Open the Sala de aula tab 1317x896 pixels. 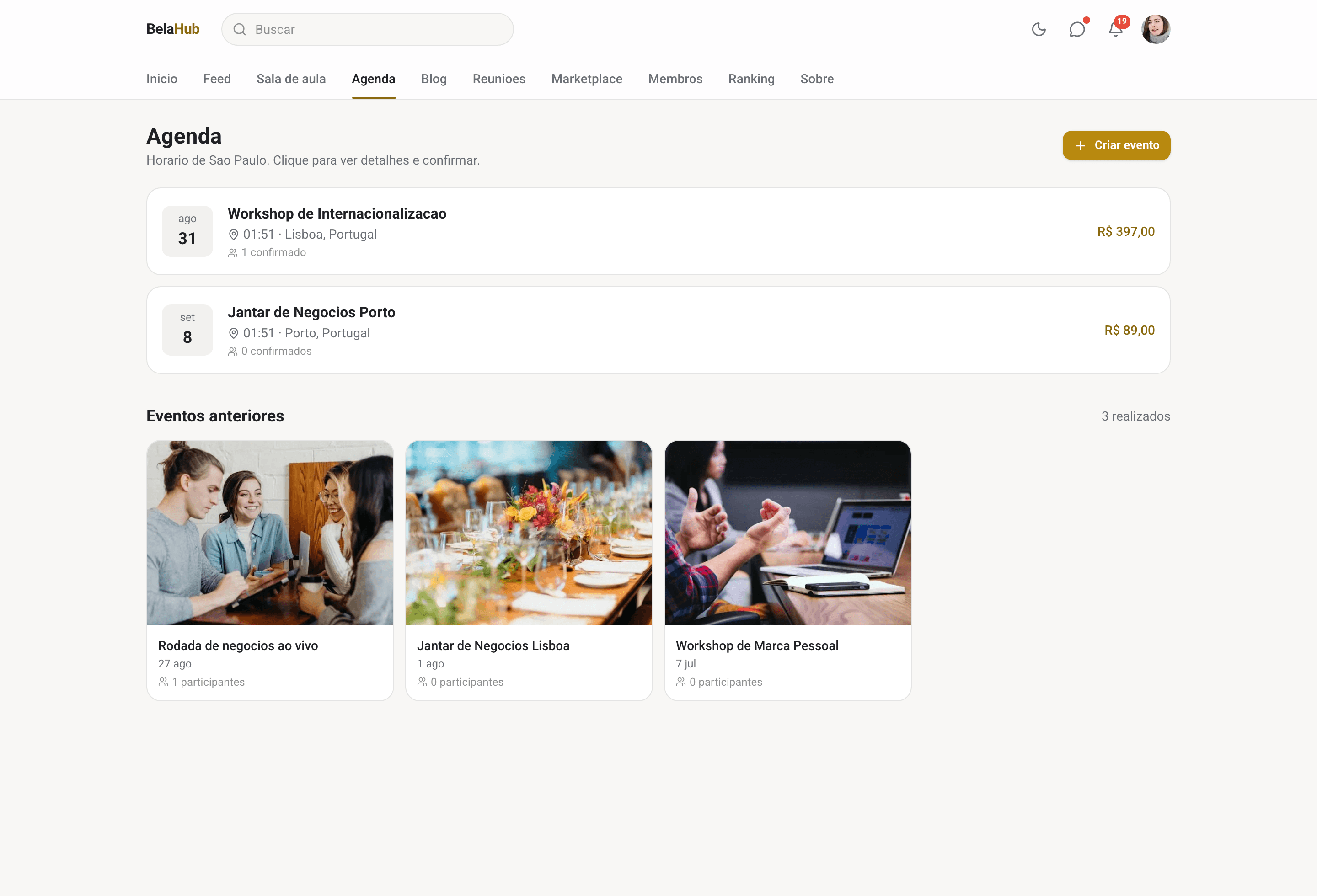[x=291, y=79]
